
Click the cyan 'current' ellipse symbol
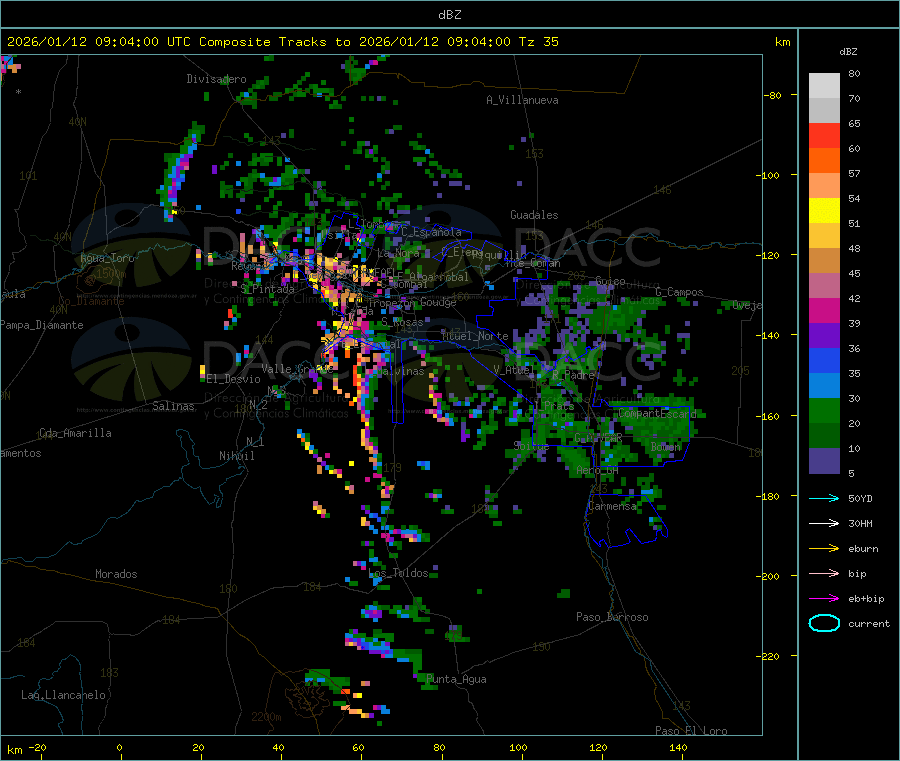click(824, 623)
